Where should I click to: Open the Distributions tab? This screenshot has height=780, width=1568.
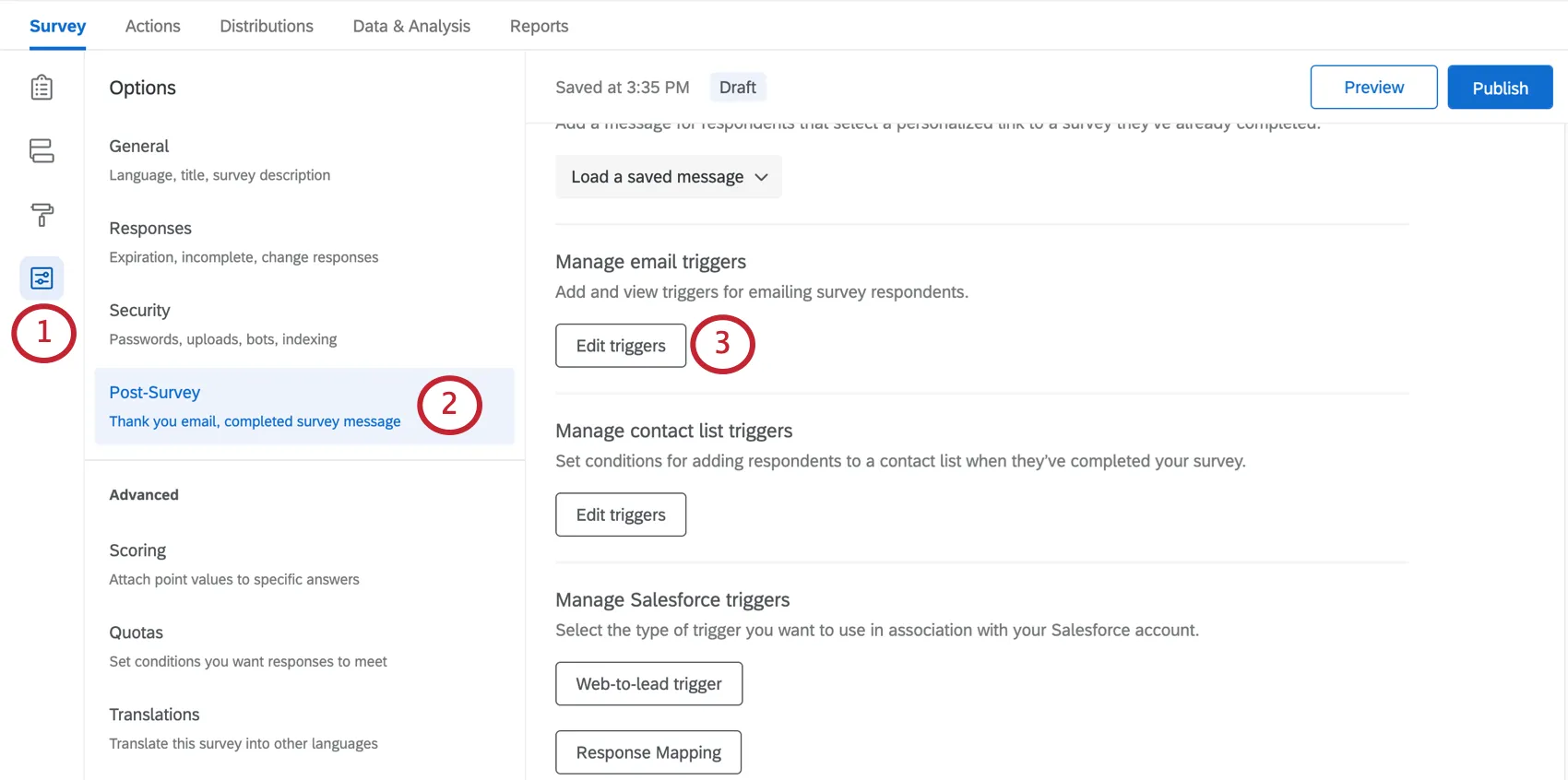click(267, 26)
